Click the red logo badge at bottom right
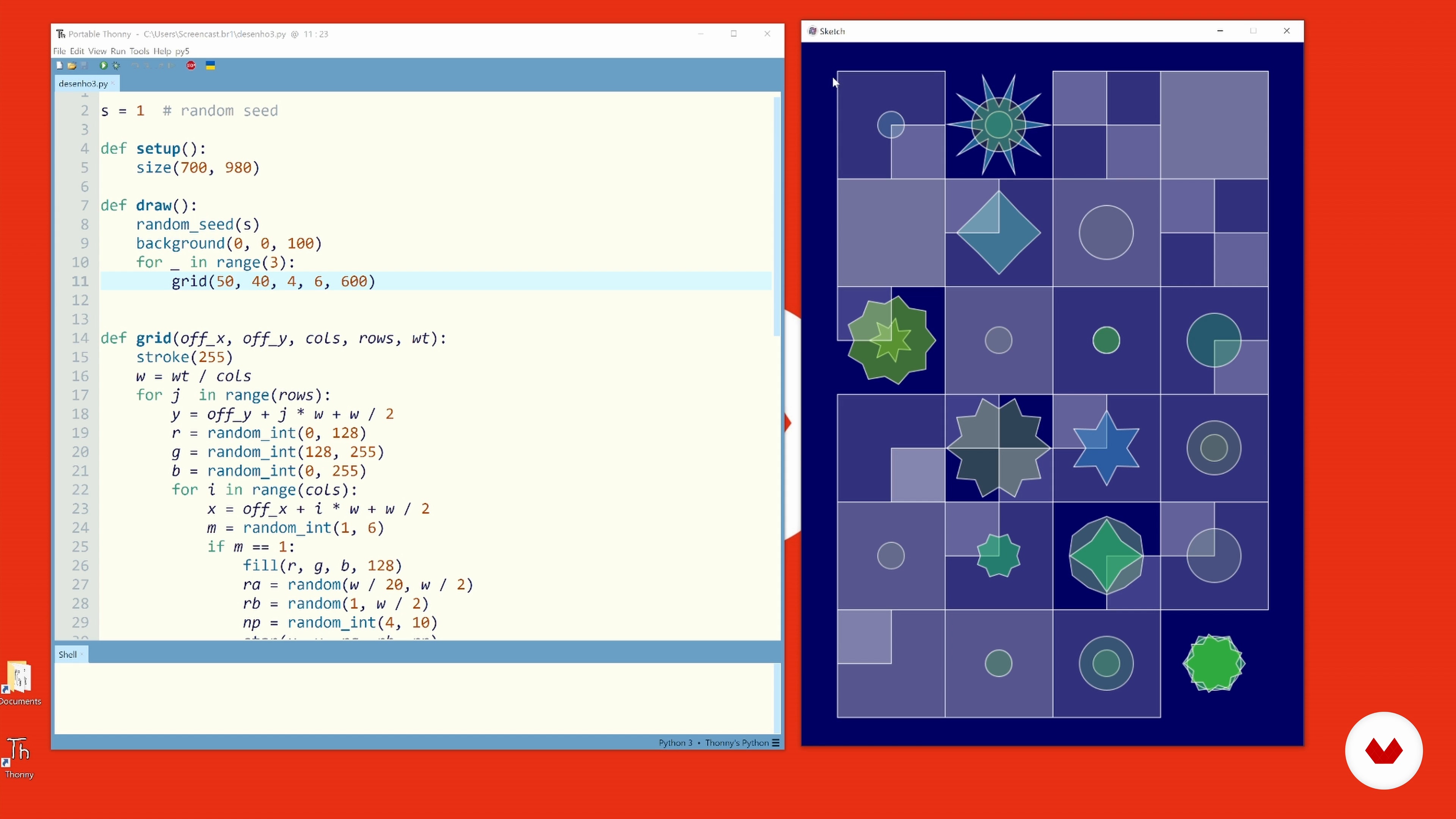The image size is (1456, 819). pos(1384,751)
